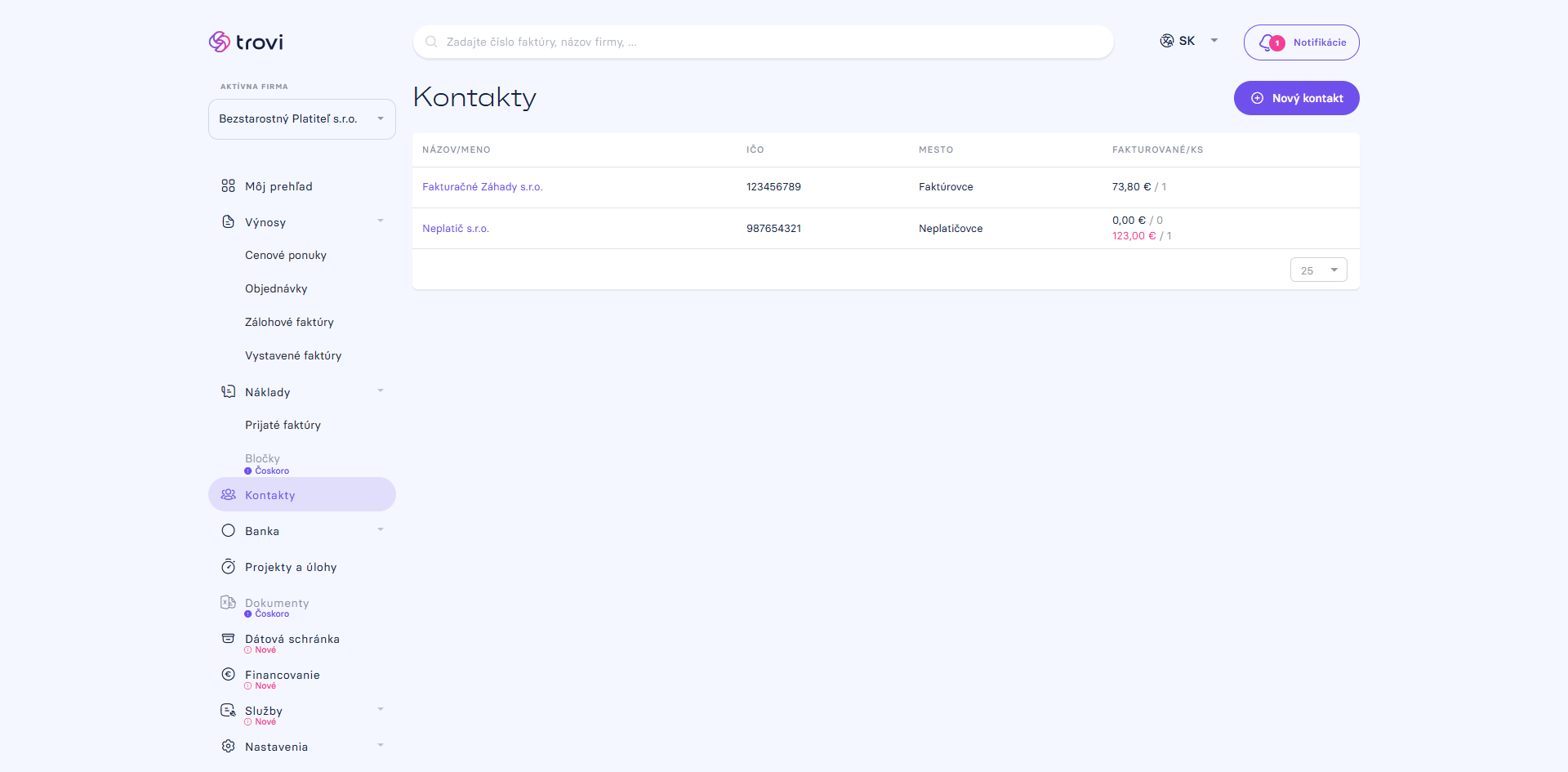Expand the Banka section arrow
This screenshot has height=772, width=1568.
[381, 530]
